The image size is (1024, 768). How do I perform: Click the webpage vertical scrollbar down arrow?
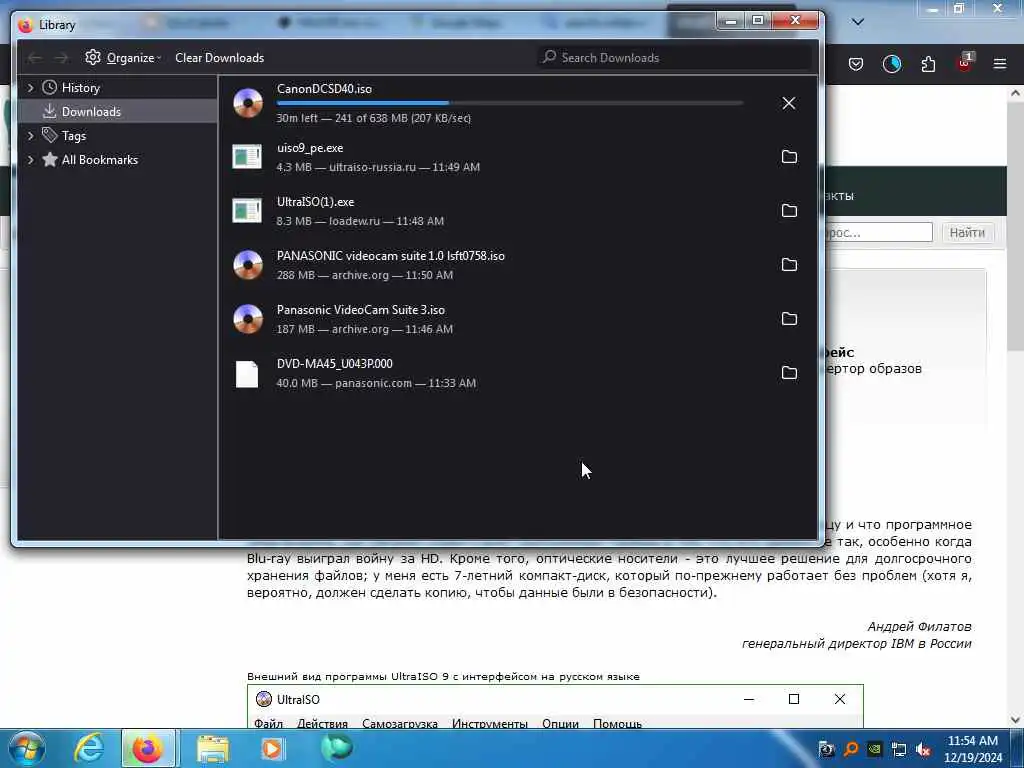1016,720
